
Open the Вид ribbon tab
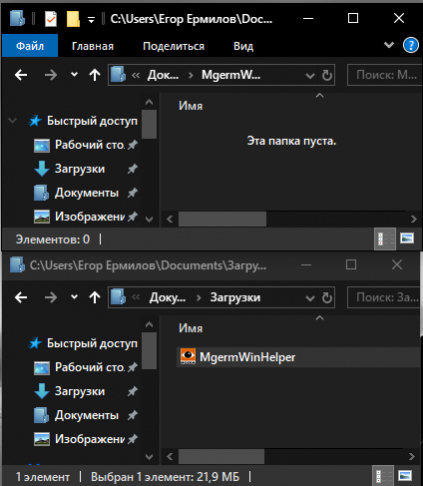243,46
